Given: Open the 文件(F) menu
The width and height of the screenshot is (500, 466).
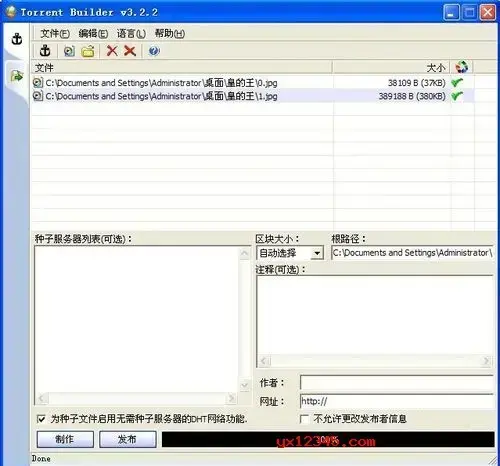Looking at the screenshot, I should pyautogui.click(x=55, y=34).
